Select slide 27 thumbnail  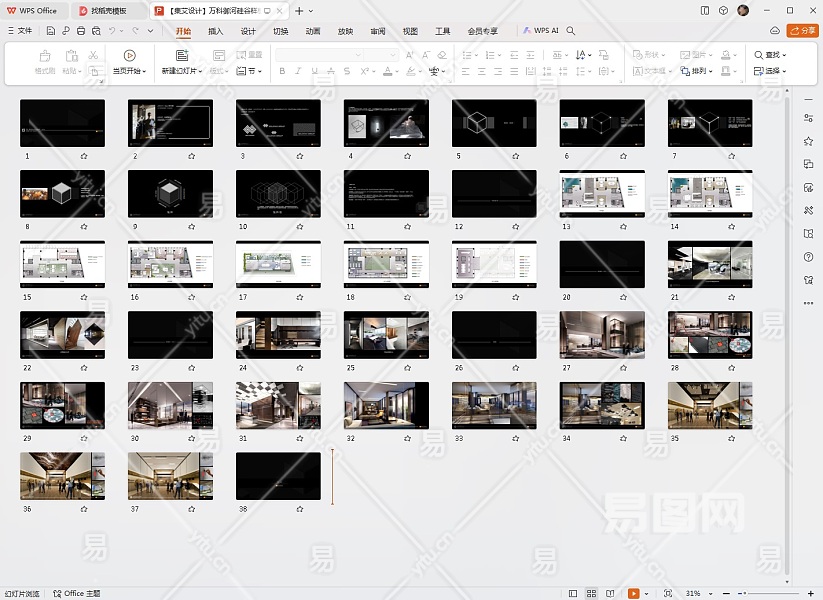coord(602,335)
